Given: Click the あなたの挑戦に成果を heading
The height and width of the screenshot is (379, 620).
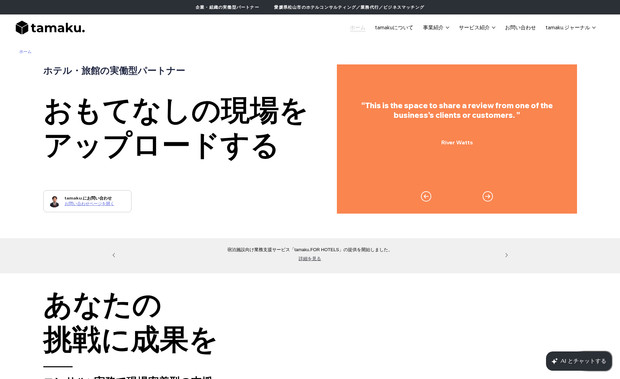Looking at the screenshot, I should point(129,322).
